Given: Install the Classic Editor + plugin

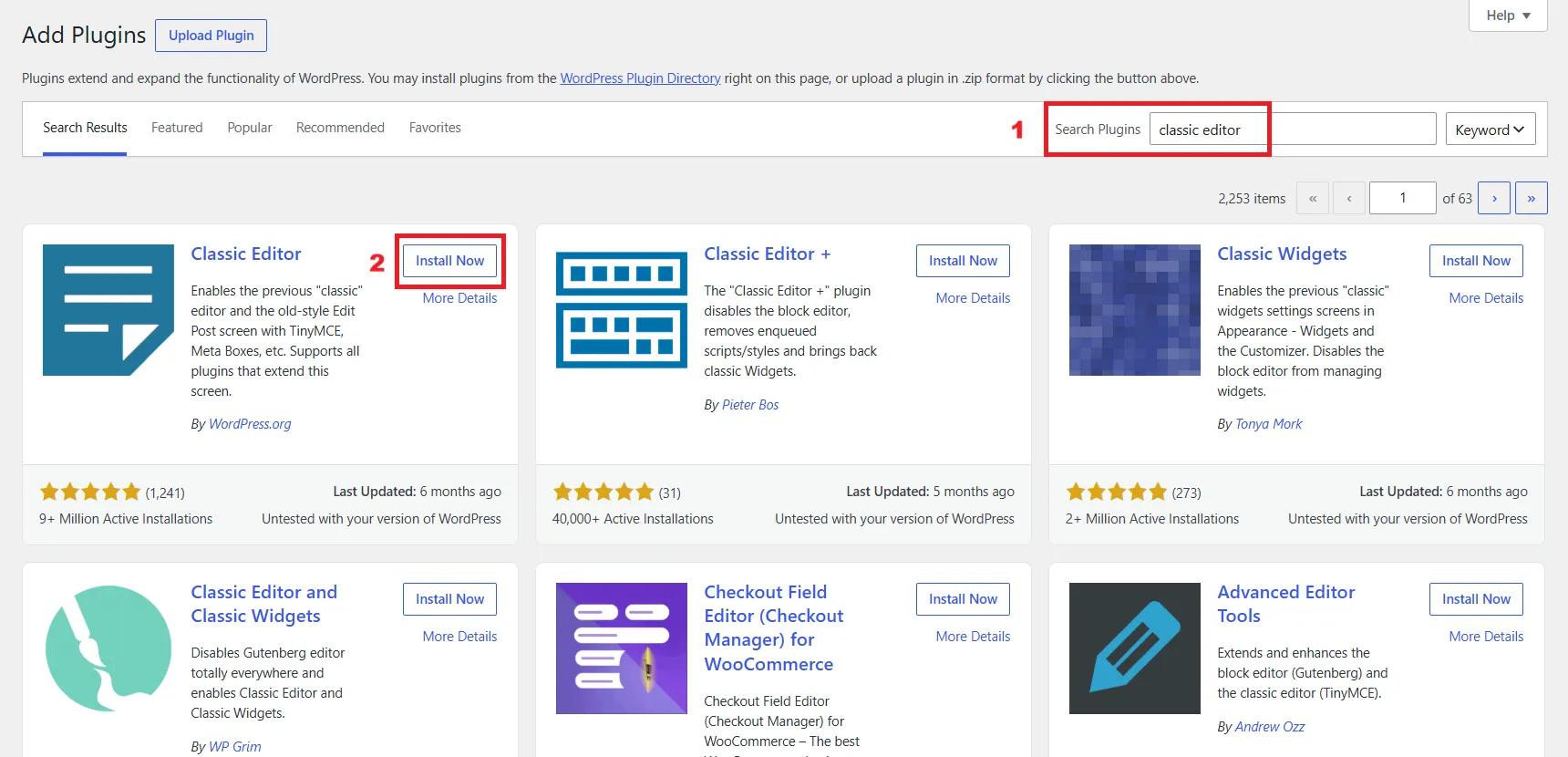Looking at the screenshot, I should tap(964, 261).
